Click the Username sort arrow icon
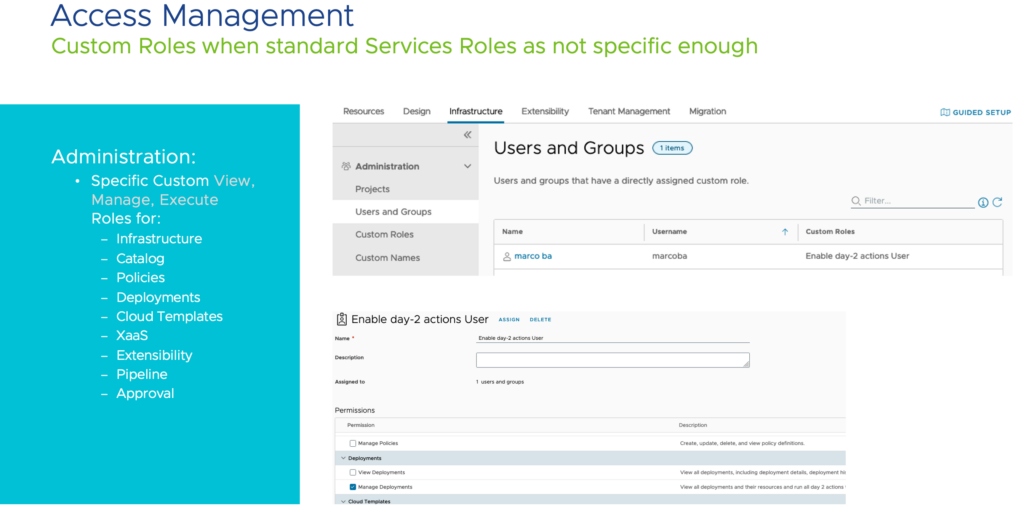Image resolution: width=1024 pixels, height=508 pixels. 785,232
